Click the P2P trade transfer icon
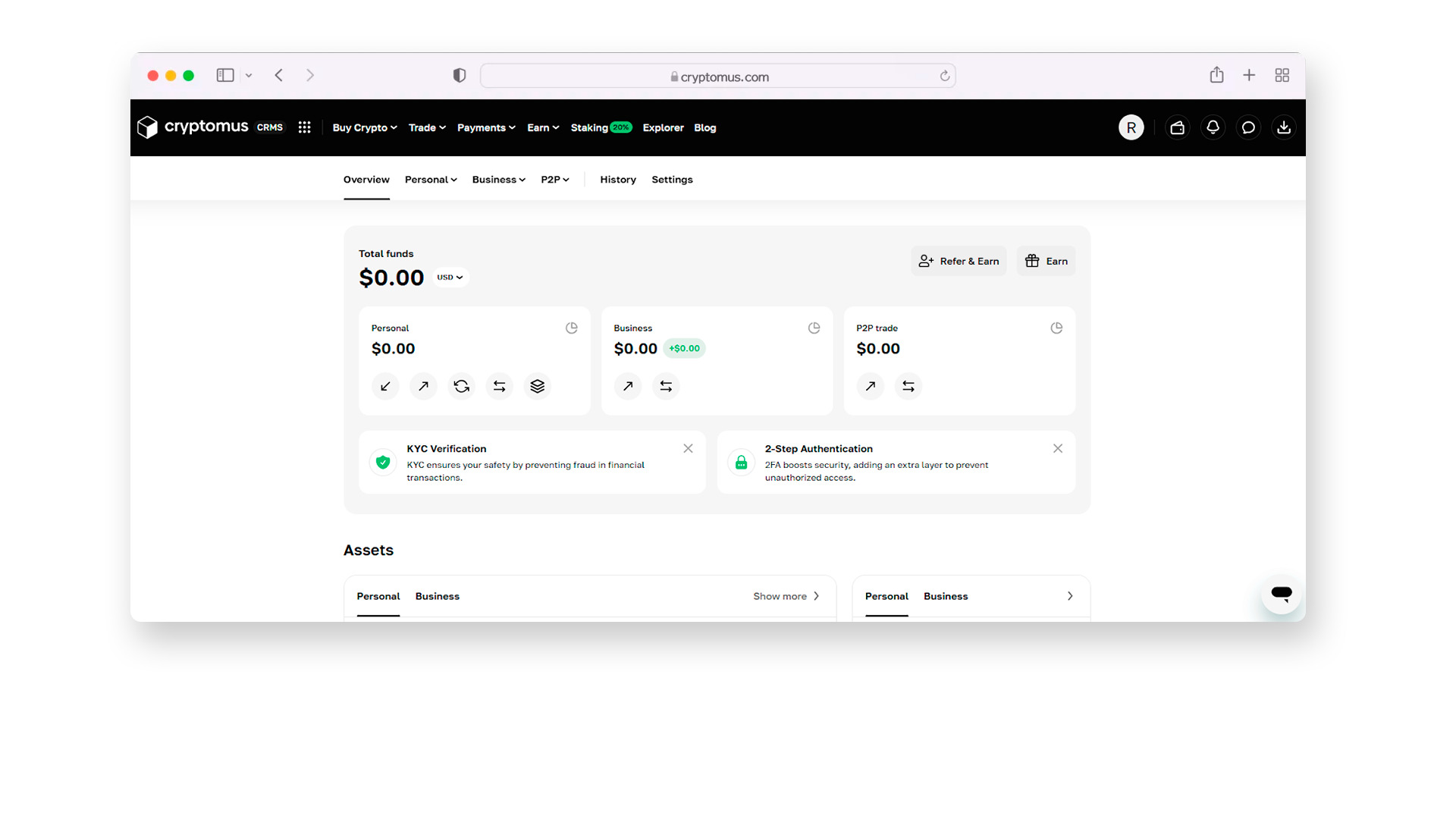1456x819 pixels. [x=908, y=386]
